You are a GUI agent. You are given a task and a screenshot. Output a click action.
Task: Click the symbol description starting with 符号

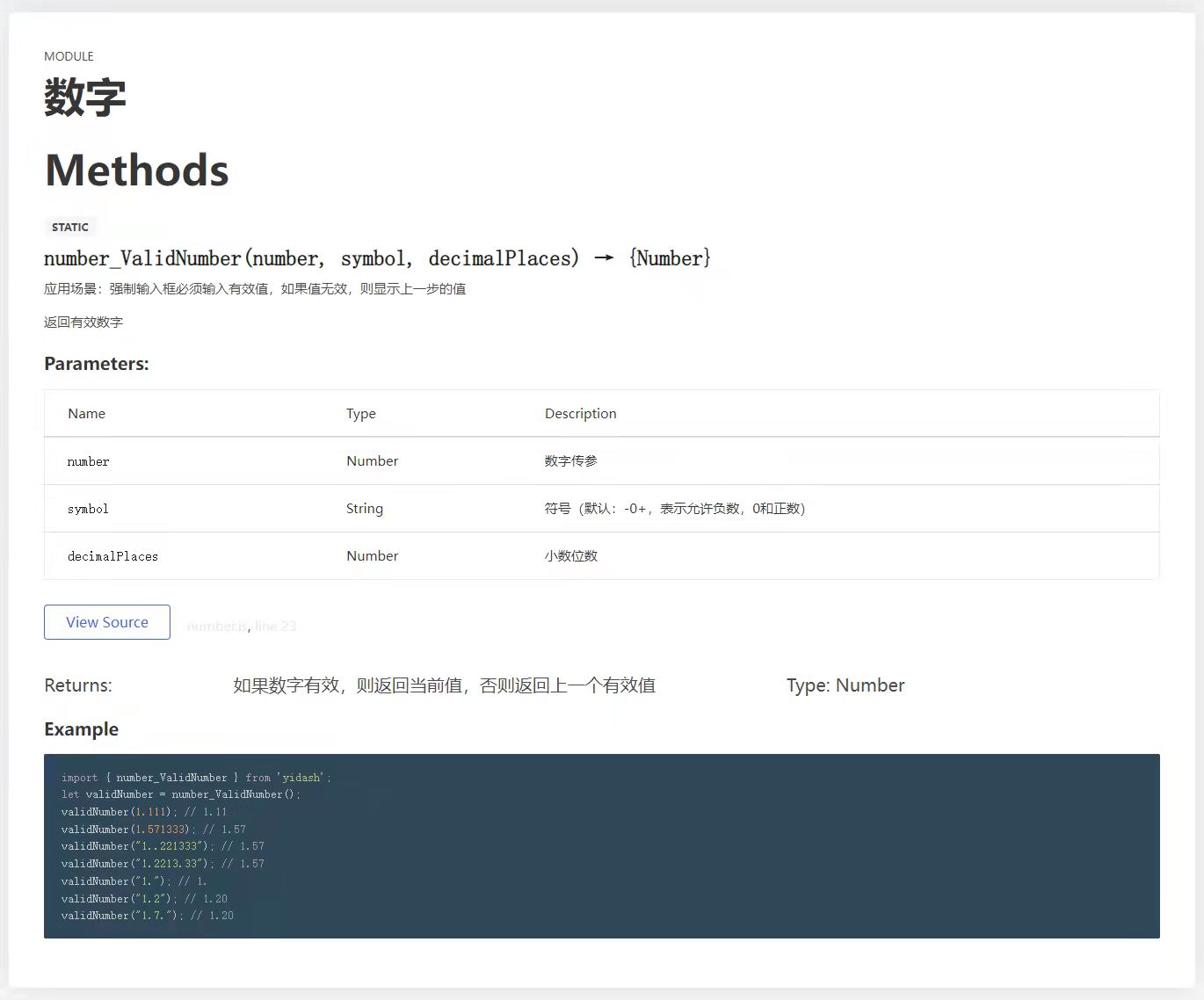coord(674,509)
